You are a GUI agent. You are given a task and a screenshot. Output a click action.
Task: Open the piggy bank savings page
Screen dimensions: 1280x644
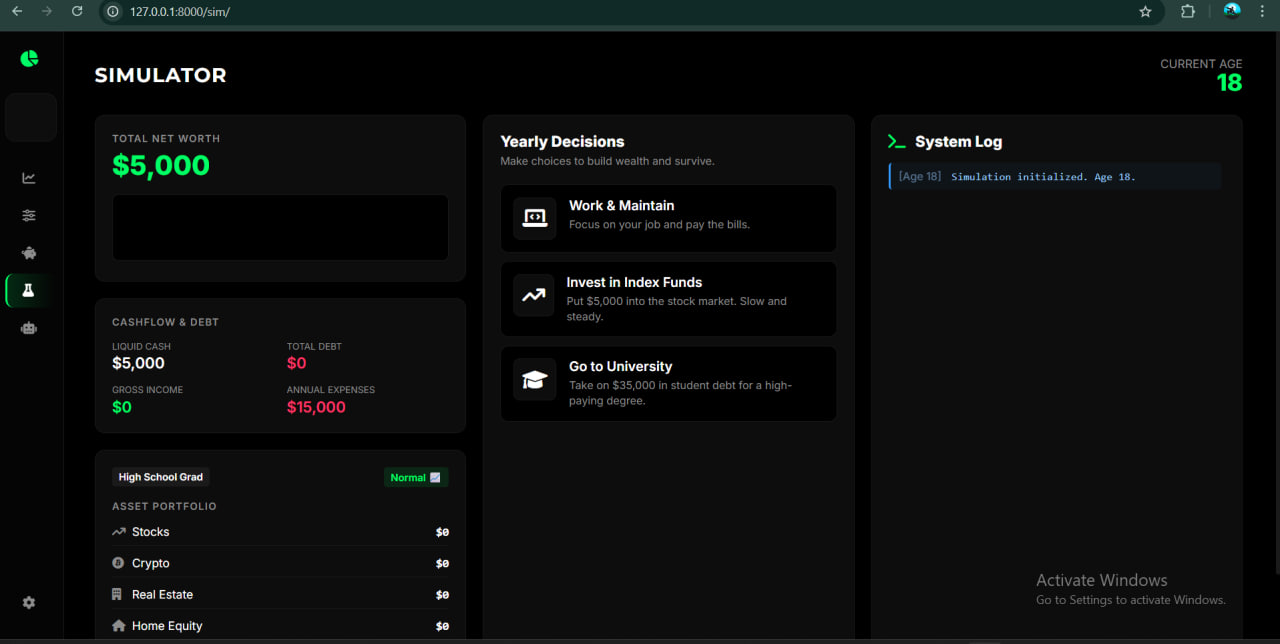(29, 253)
